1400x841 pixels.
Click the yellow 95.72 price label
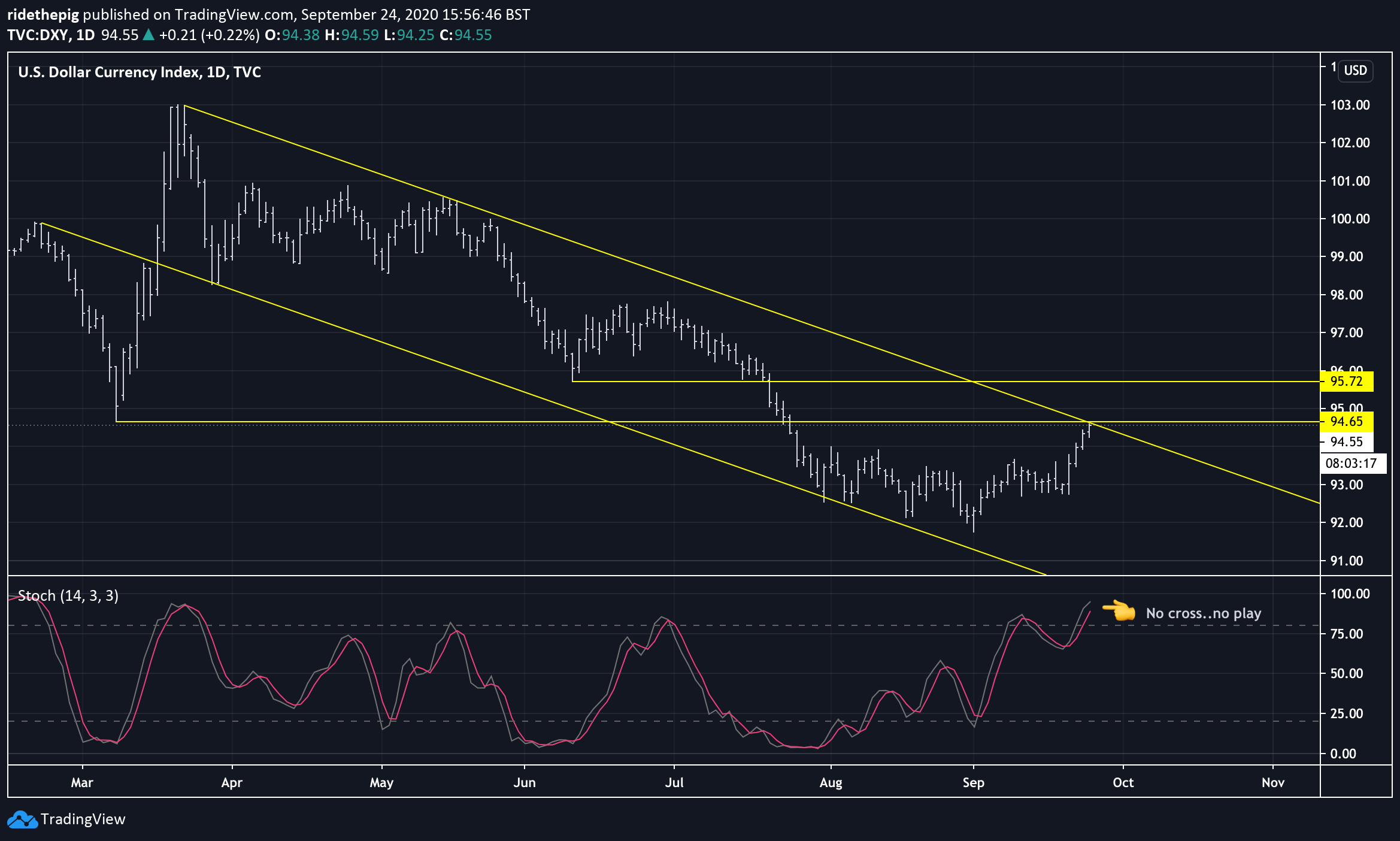coord(1347,381)
